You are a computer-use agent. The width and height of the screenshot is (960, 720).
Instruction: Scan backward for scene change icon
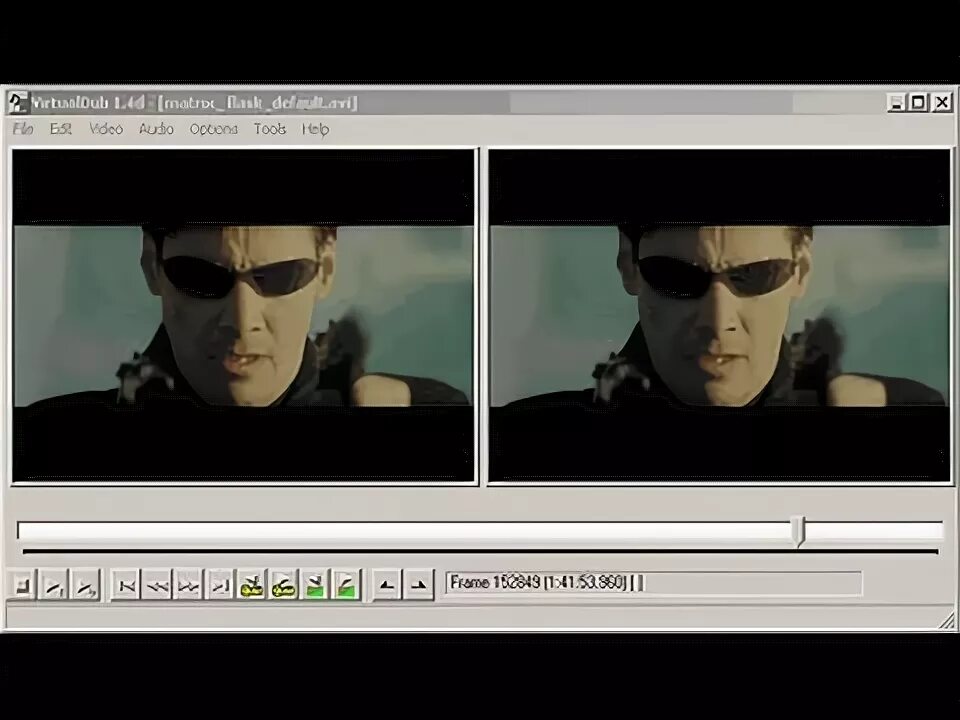tap(315, 586)
